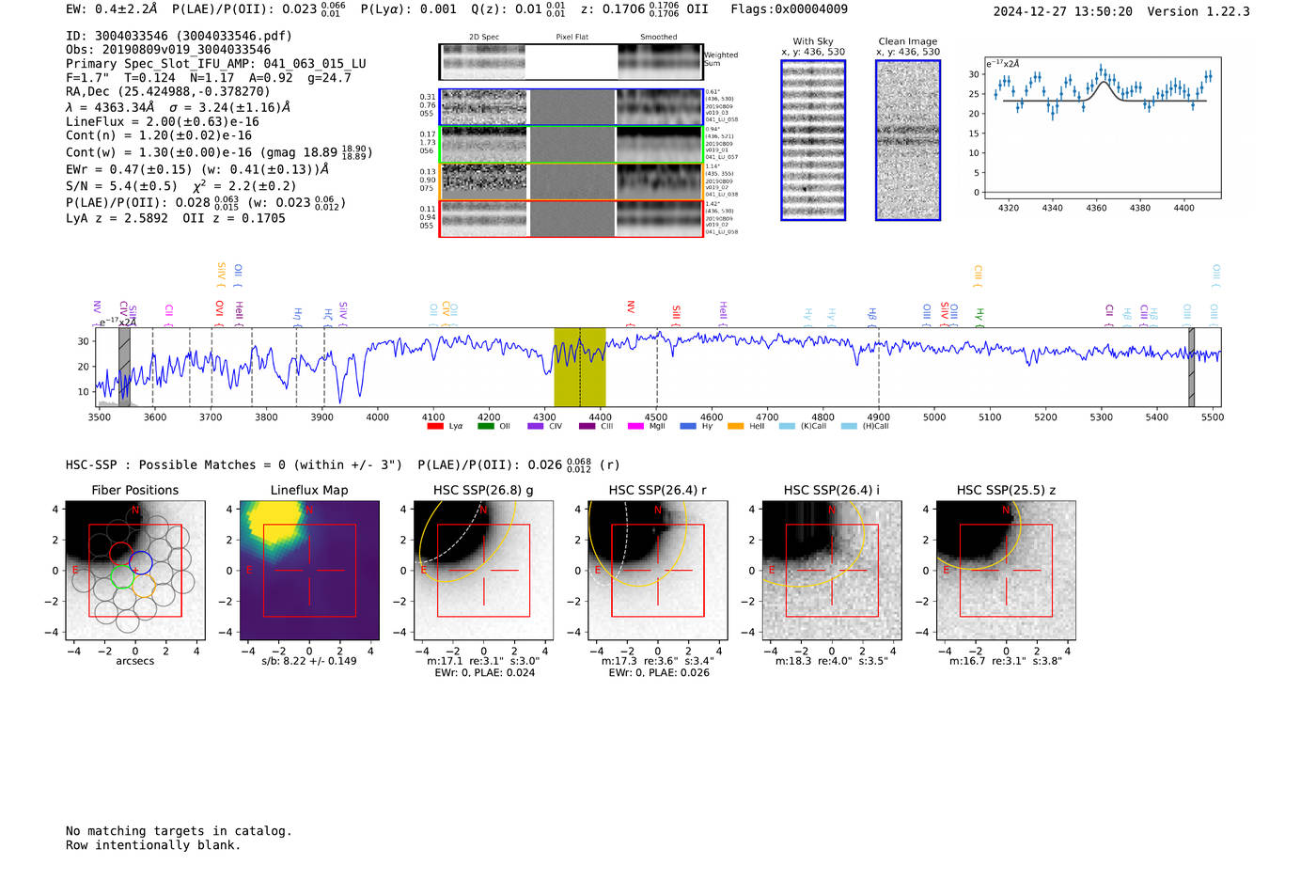Open the HSC SSP(26.4) r cutout
Image resolution: width=1316 pixels, height=896 pixels.
658,571
